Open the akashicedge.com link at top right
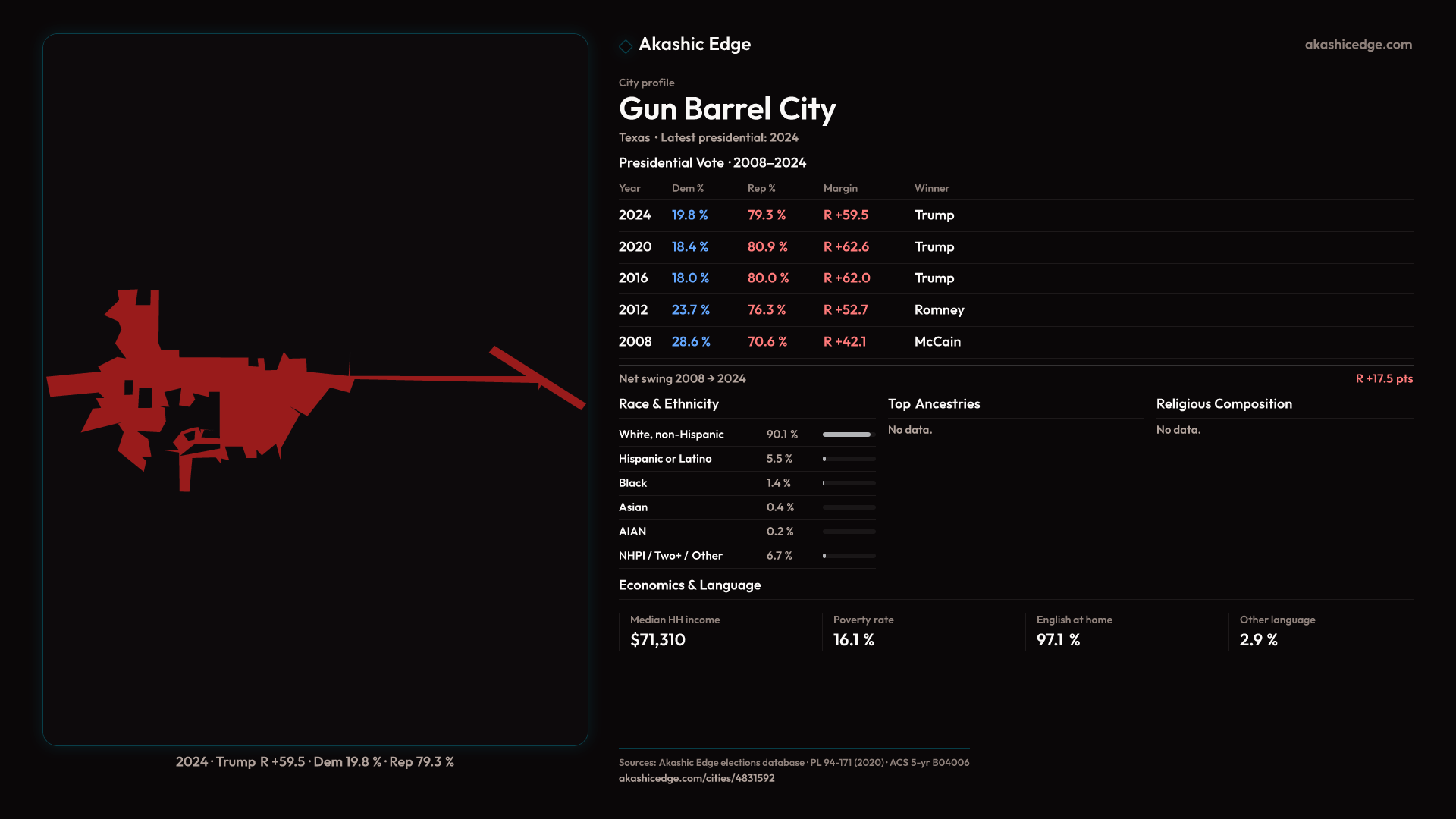Viewport: 1456px width, 819px height. (1357, 45)
